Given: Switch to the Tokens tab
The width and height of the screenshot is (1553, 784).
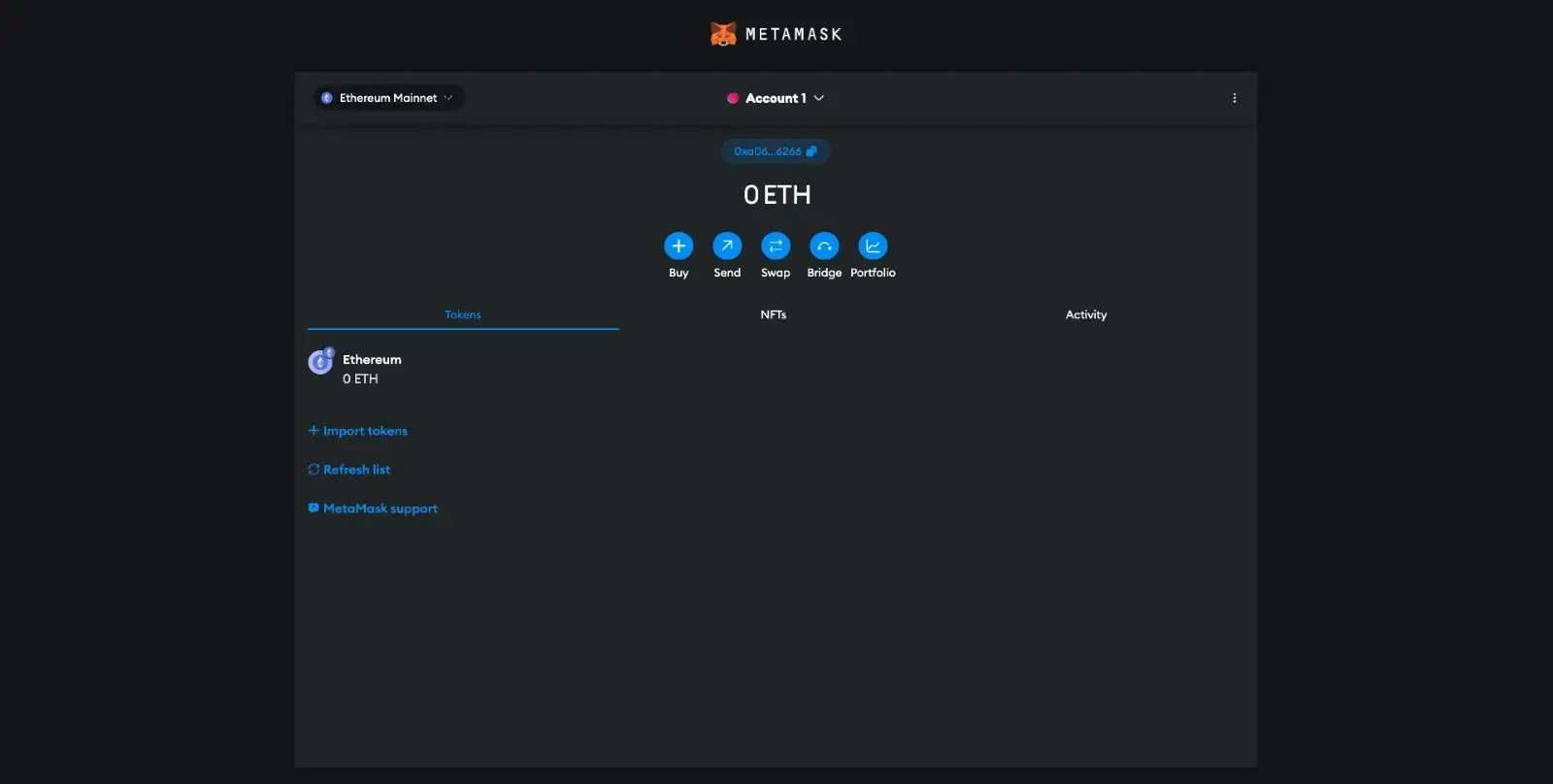Looking at the screenshot, I should click(x=463, y=314).
